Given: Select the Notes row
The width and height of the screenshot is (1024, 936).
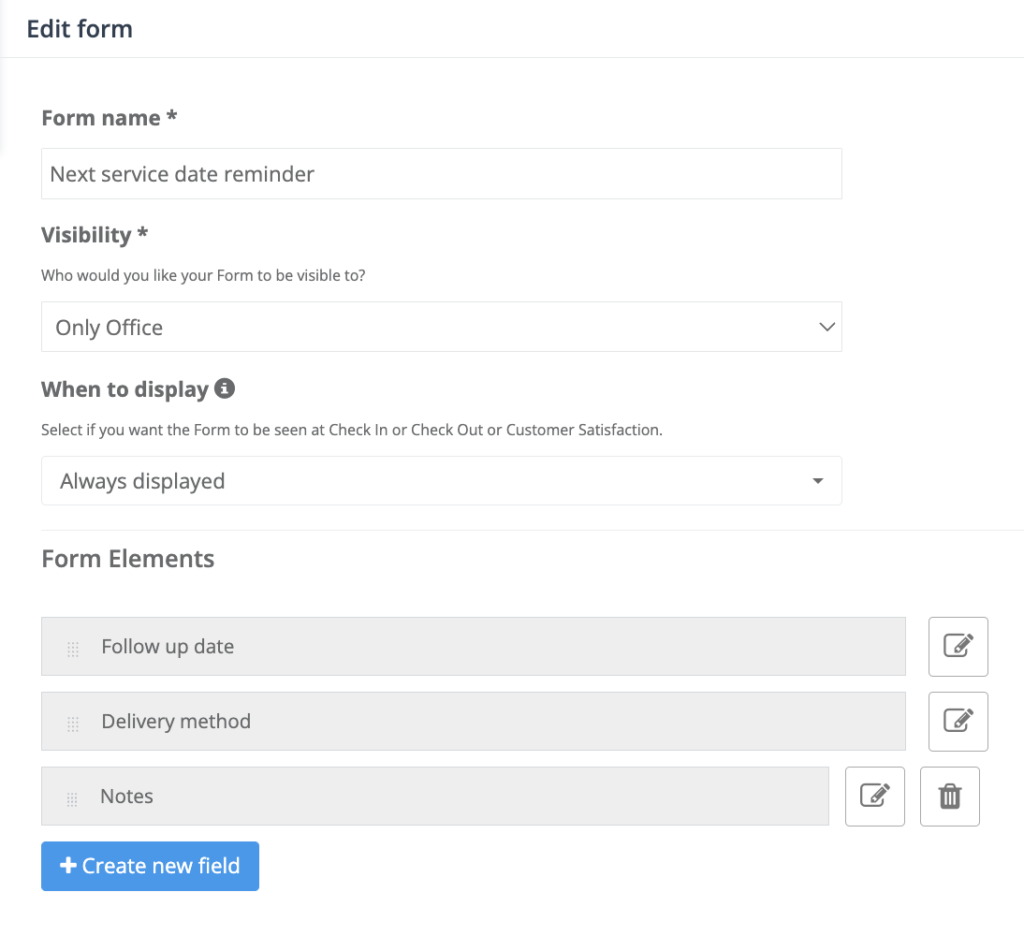Looking at the screenshot, I should point(435,796).
